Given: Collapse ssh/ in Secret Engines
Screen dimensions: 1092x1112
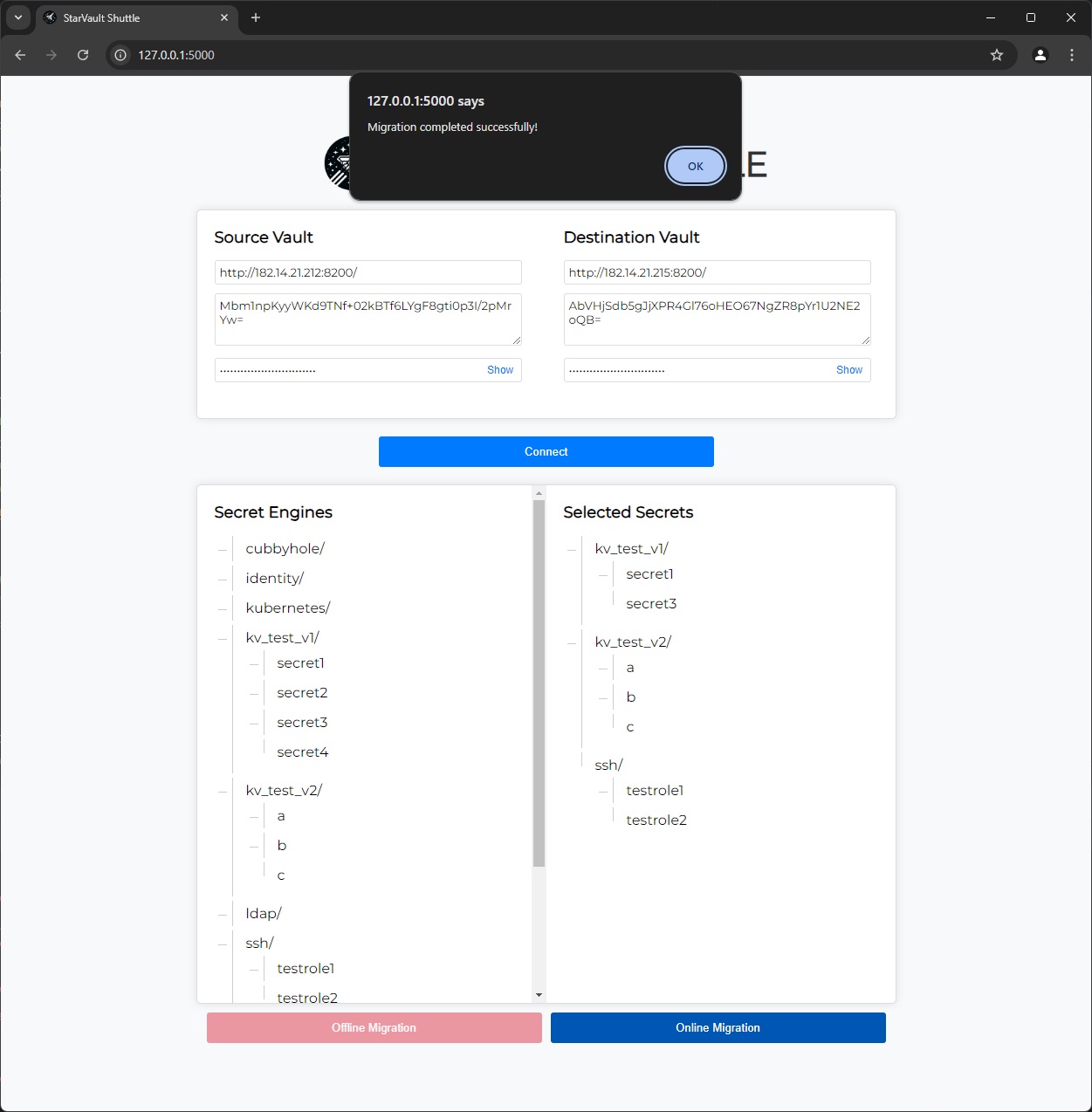Looking at the screenshot, I should coord(223,944).
